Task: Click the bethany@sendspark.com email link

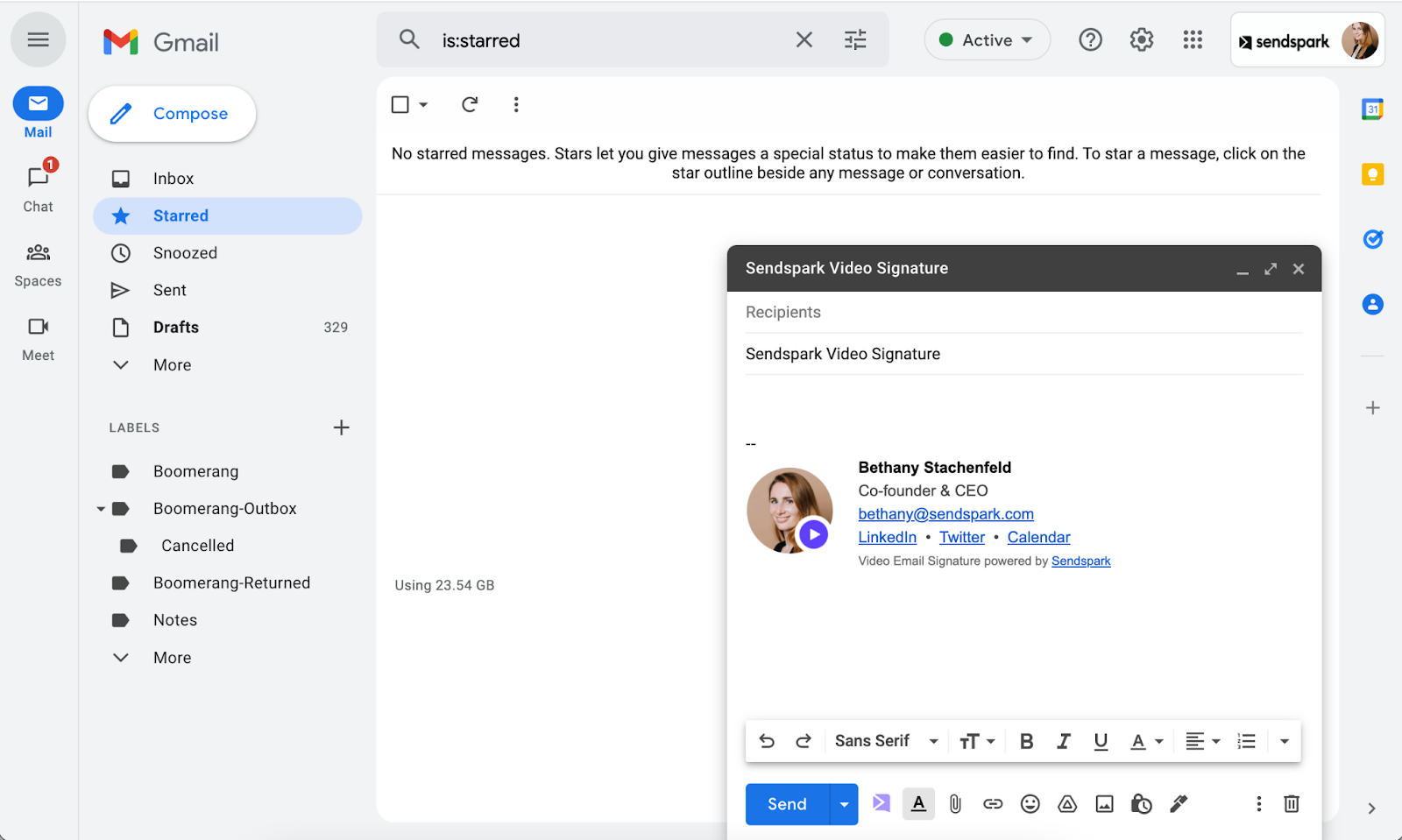Action: click(x=945, y=514)
